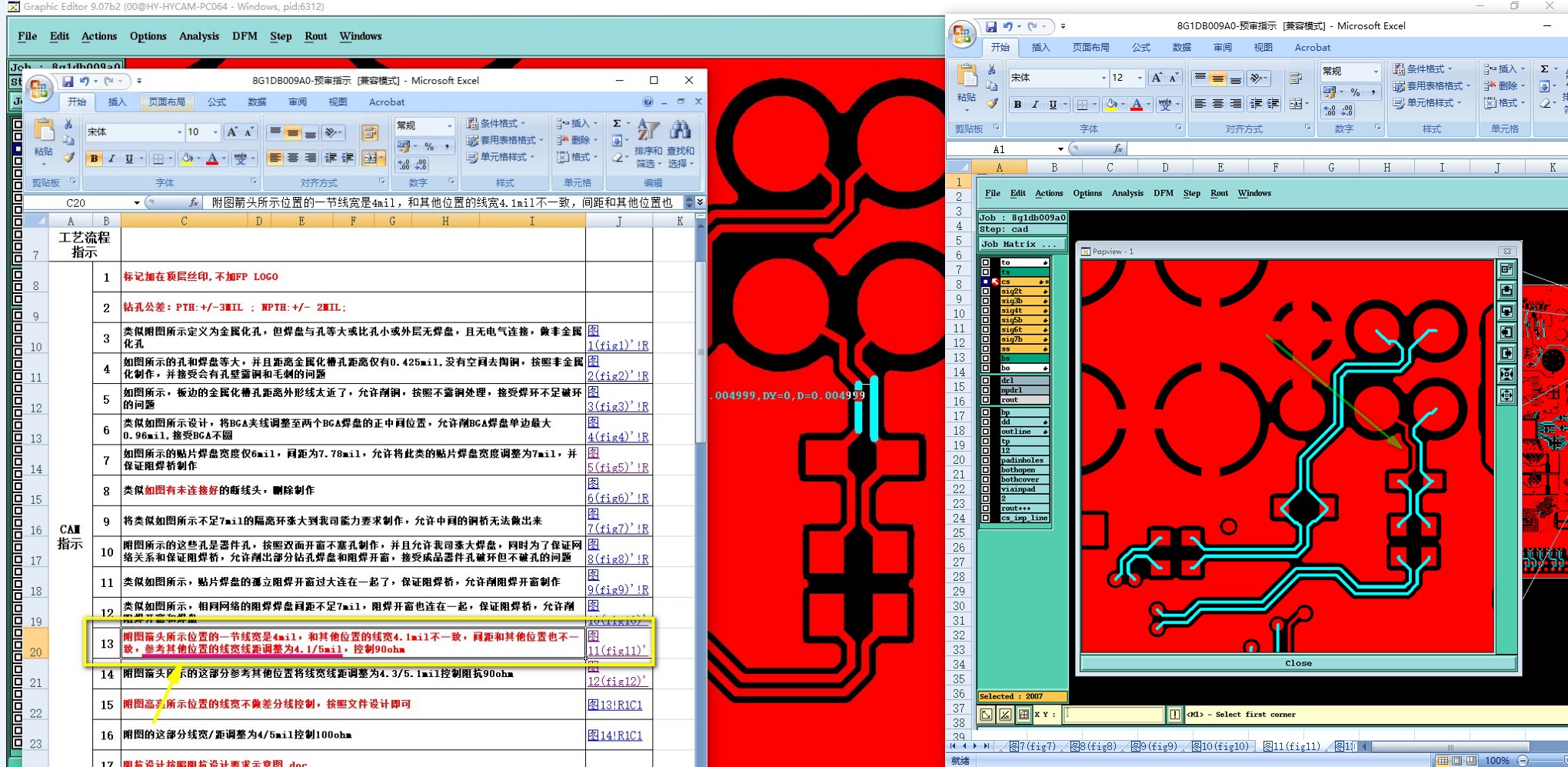Open Rout menu in Graphic Editor

pyautogui.click(x=315, y=36)
